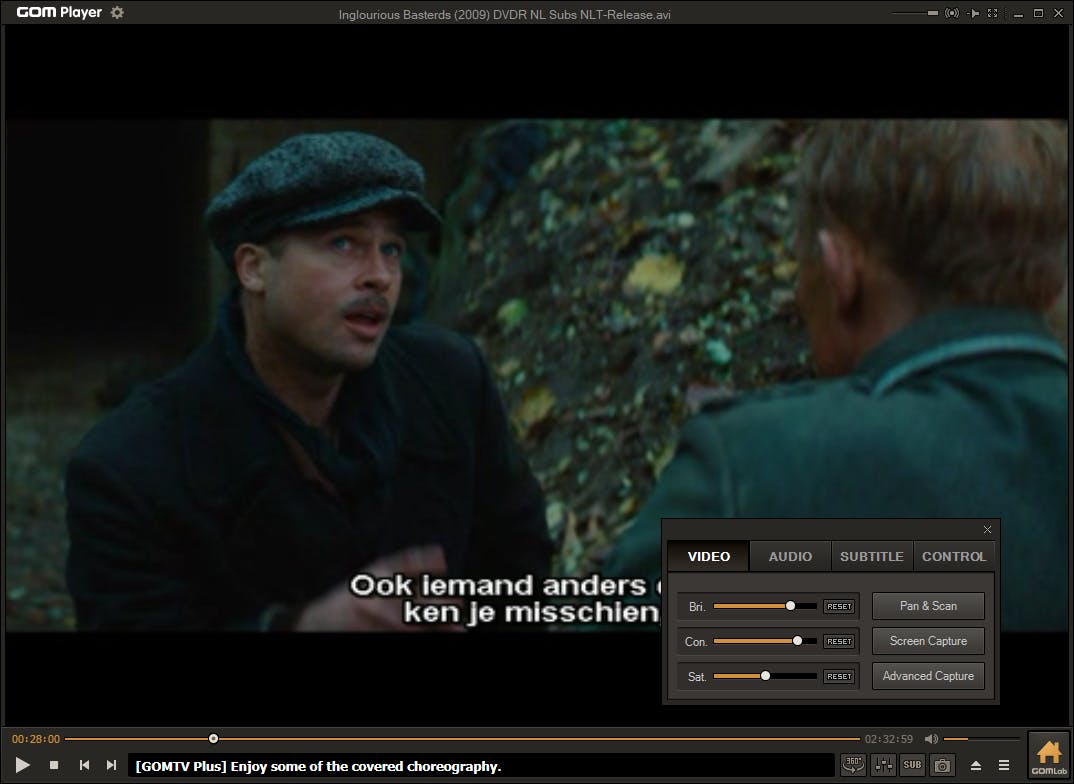Screen dimensions: 1074x784
Task: Capture screenshot with camera icon
Action: (x=942, y=765)
